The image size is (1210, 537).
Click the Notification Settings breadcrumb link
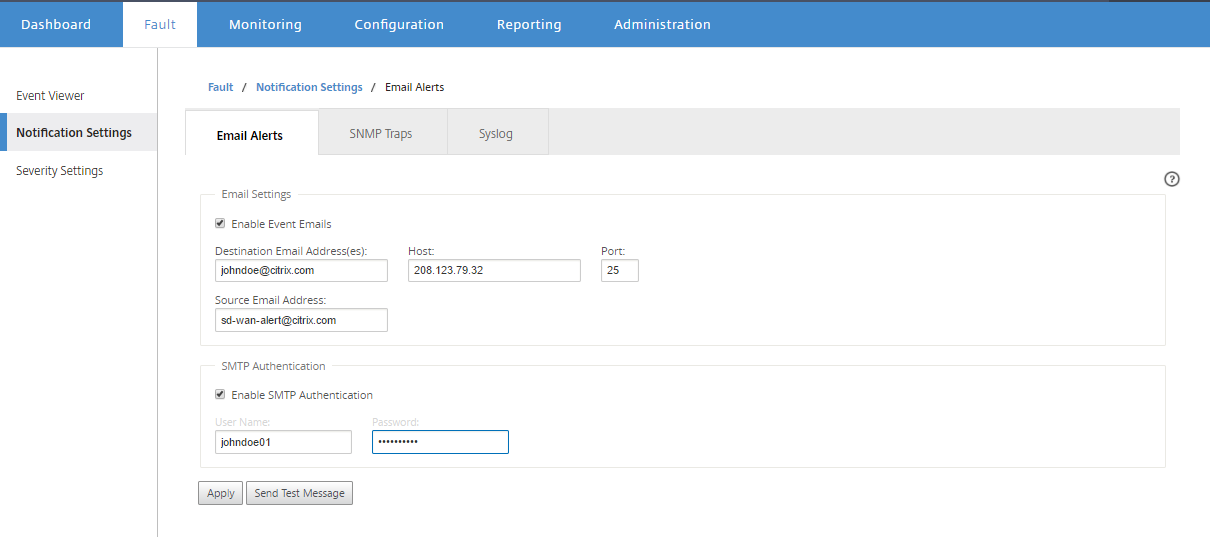point(309,87)
